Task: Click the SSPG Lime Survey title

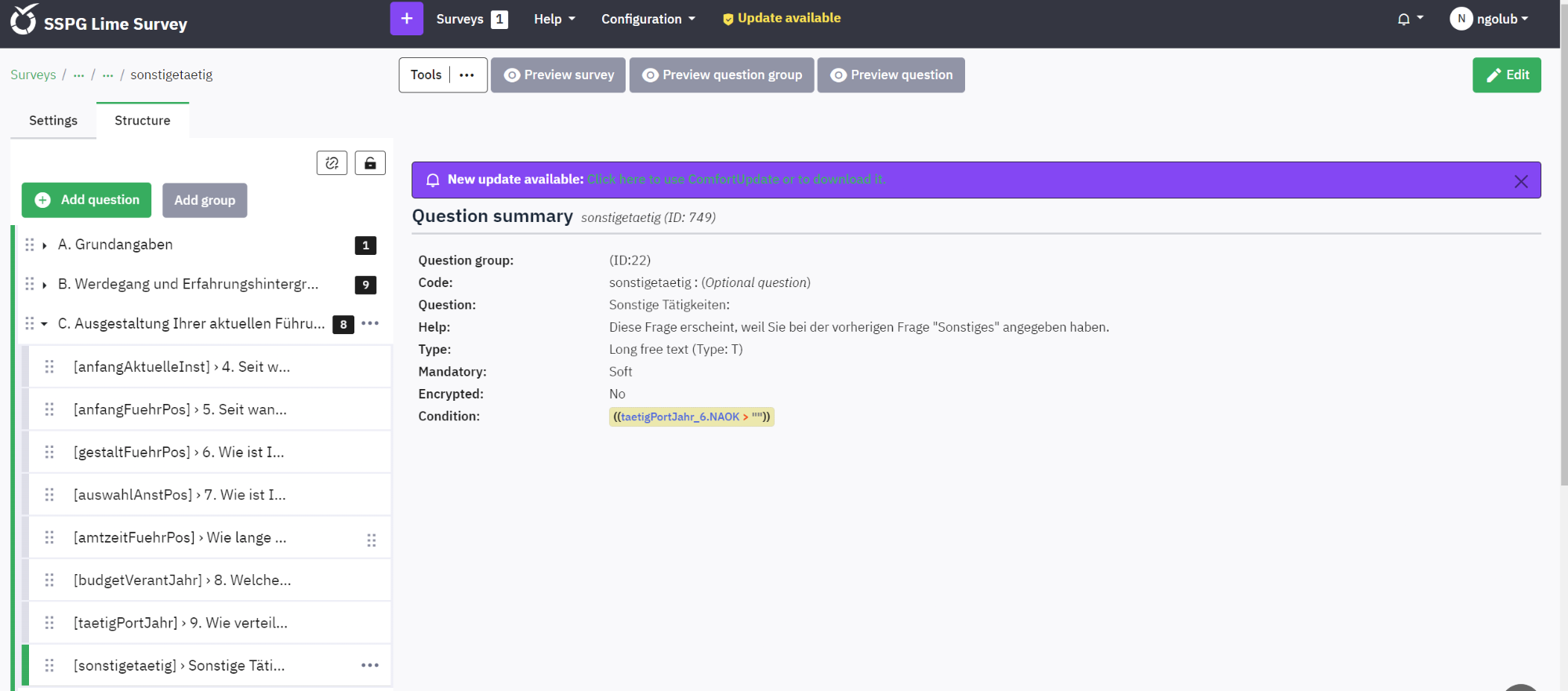Action: [x=115, y=24]
